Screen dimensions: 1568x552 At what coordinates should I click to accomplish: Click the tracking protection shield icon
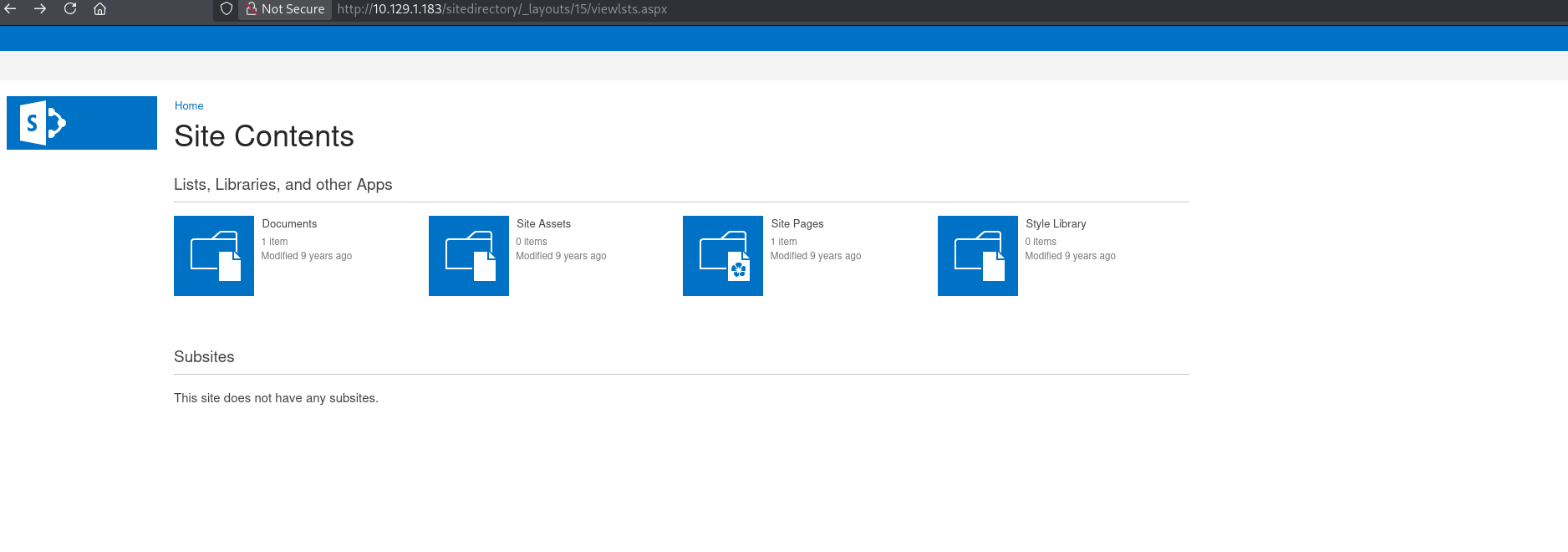click(x=226, y=9)
